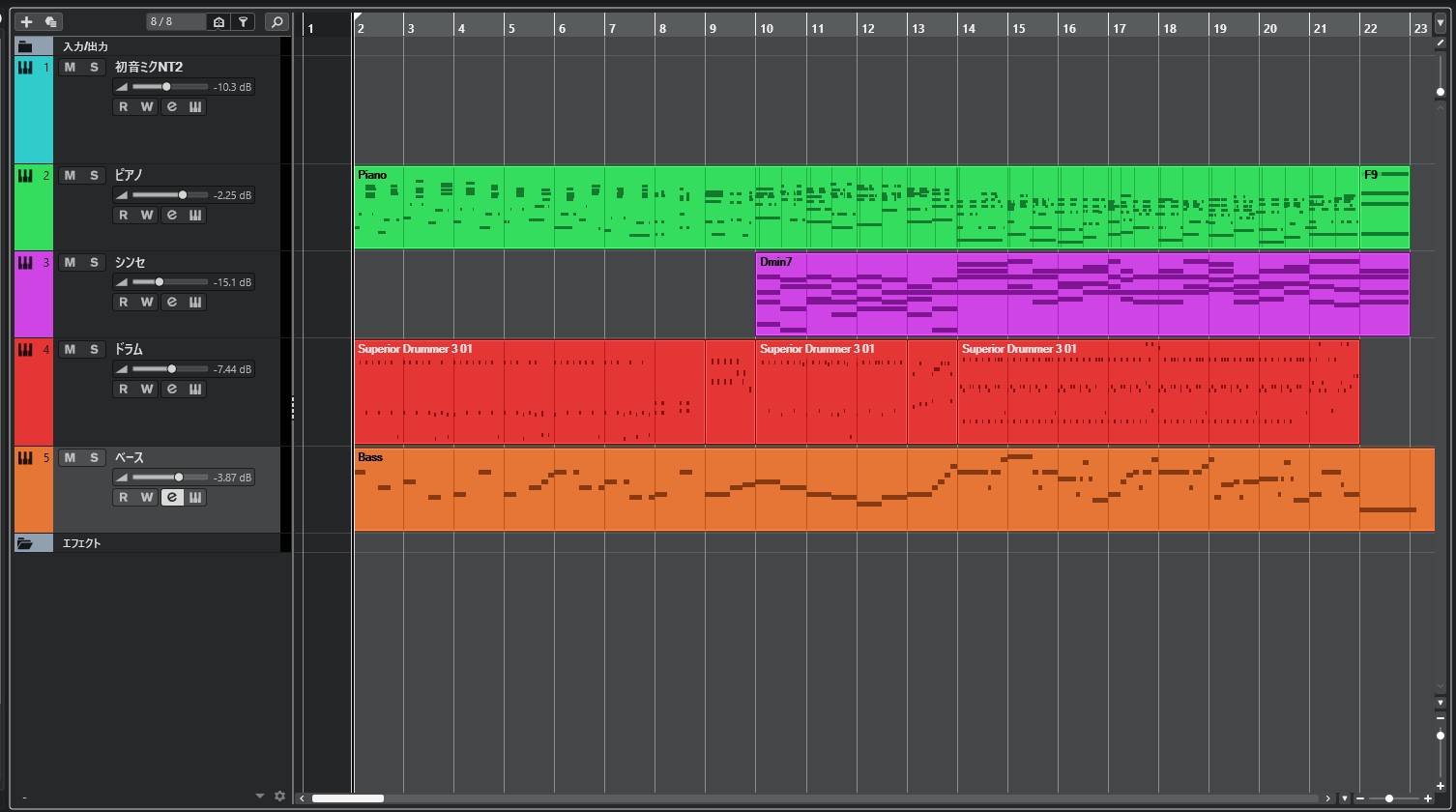Screen dimensions: 1456x812
Task: Enable Read automation on 初音ミクNT2 track
Action: [x=123, y=106]
